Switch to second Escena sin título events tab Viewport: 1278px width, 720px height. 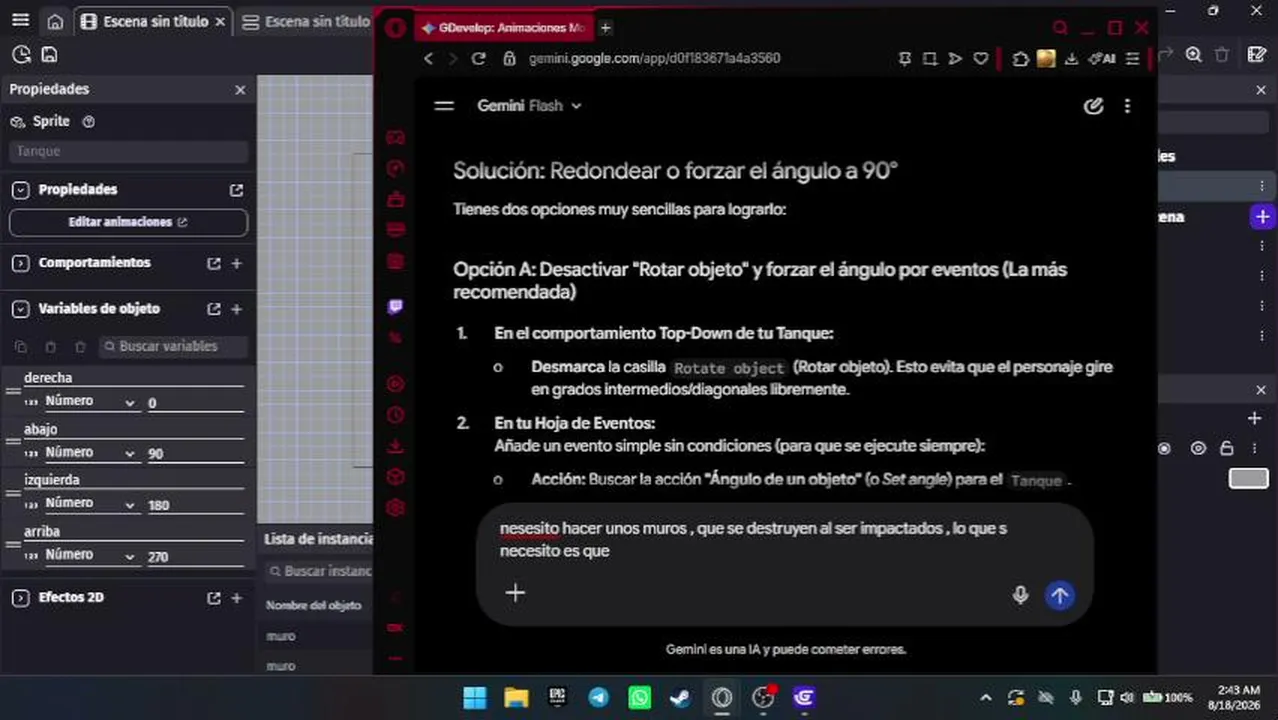pyautogui.click(x=308, y=21)
